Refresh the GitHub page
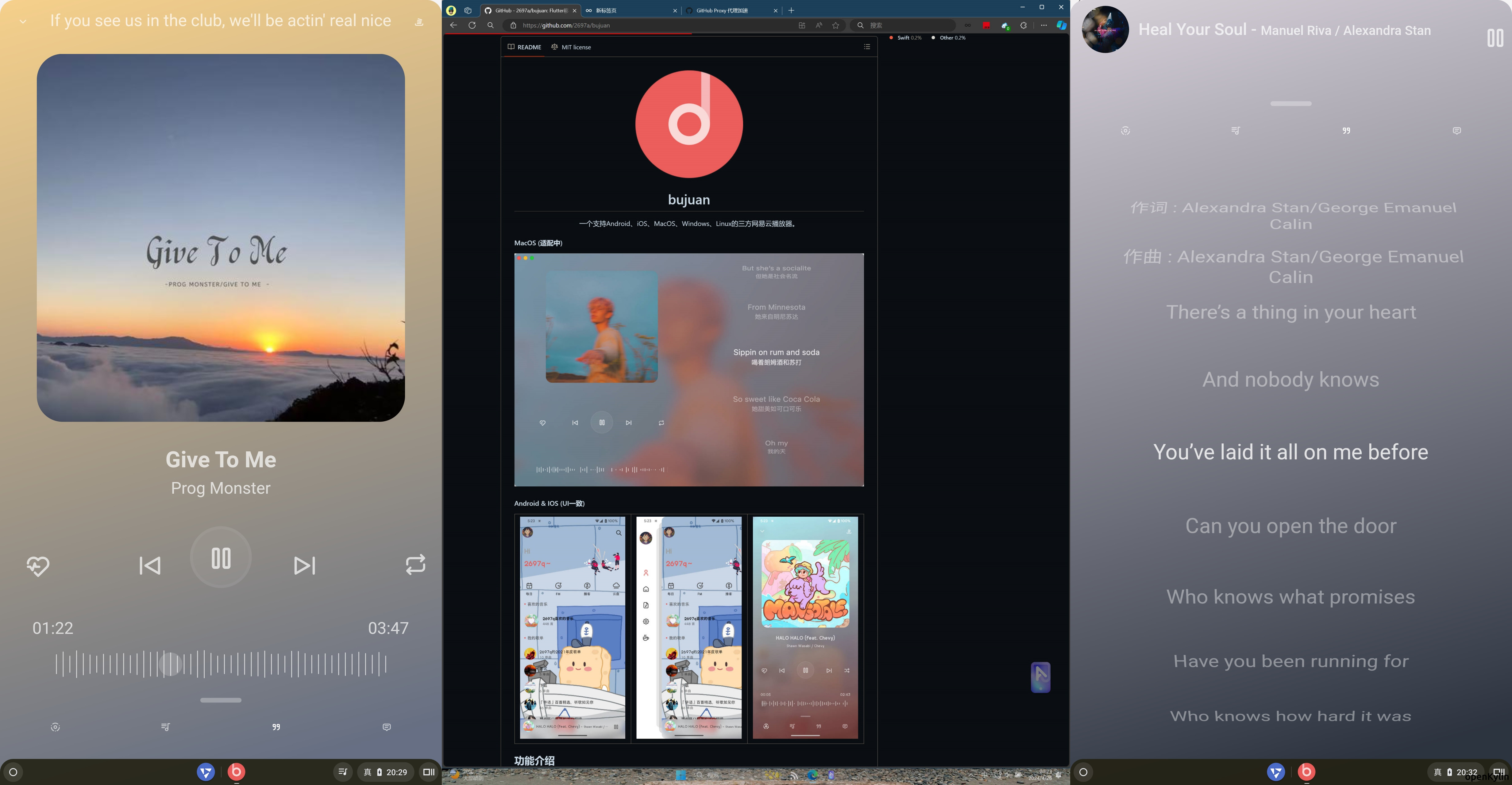 (x=472, y=25)
